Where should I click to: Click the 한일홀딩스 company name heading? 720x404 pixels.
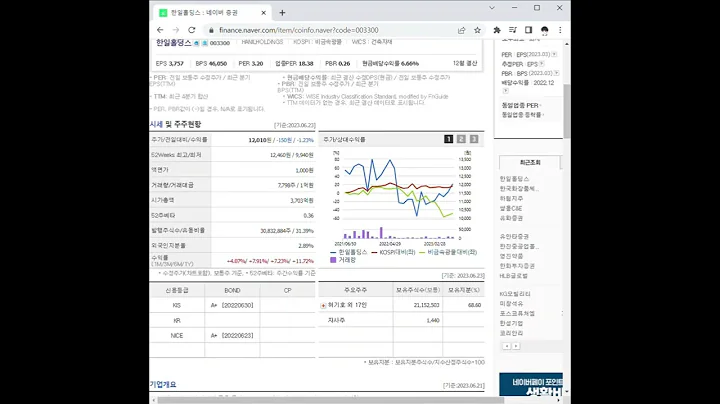click(173, 43)
